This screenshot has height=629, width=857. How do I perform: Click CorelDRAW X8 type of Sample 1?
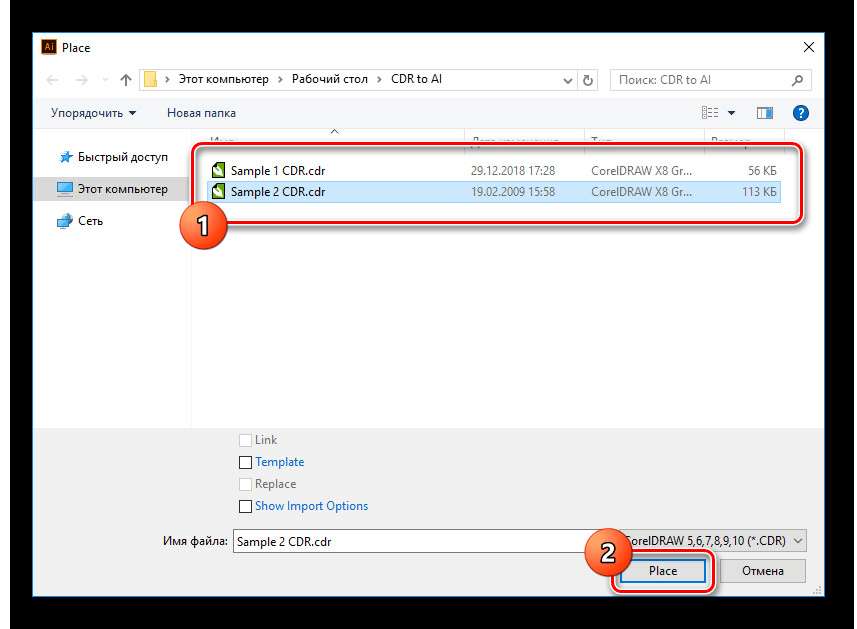click(641, 171)
